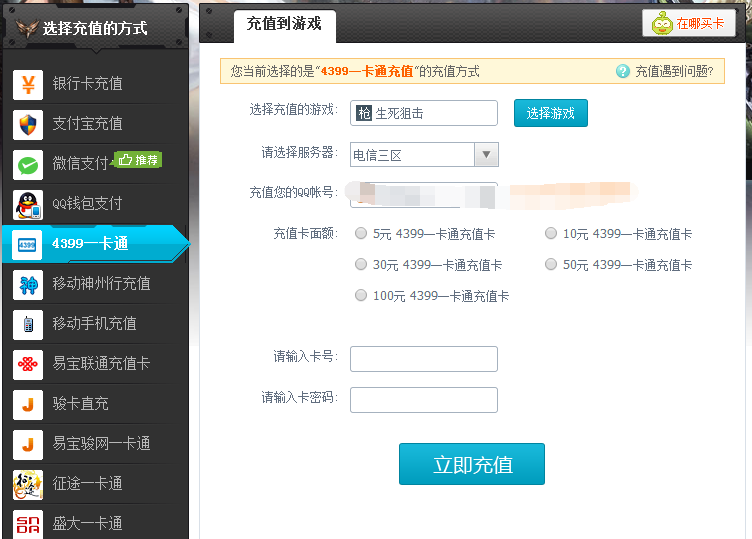The image size is (752, 539).
Task: Click the eagle emblem in sidebar header
Action: 27,28
